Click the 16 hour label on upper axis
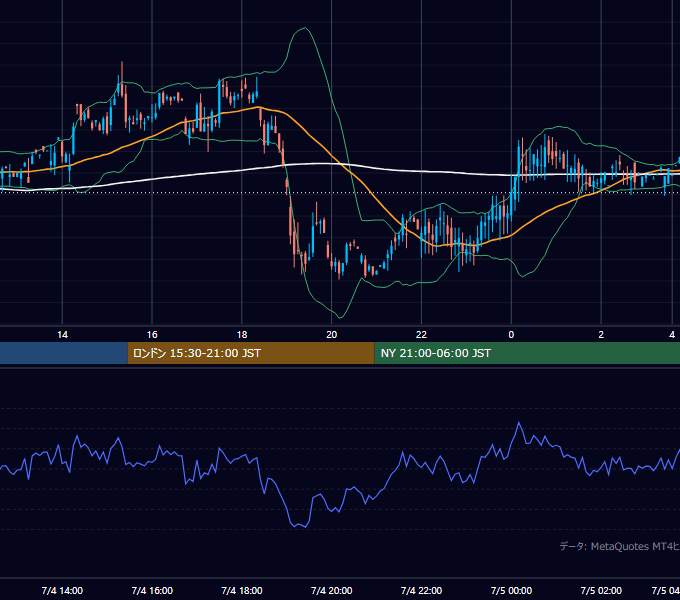Viewport: 680px width, 600px height. 152,335
